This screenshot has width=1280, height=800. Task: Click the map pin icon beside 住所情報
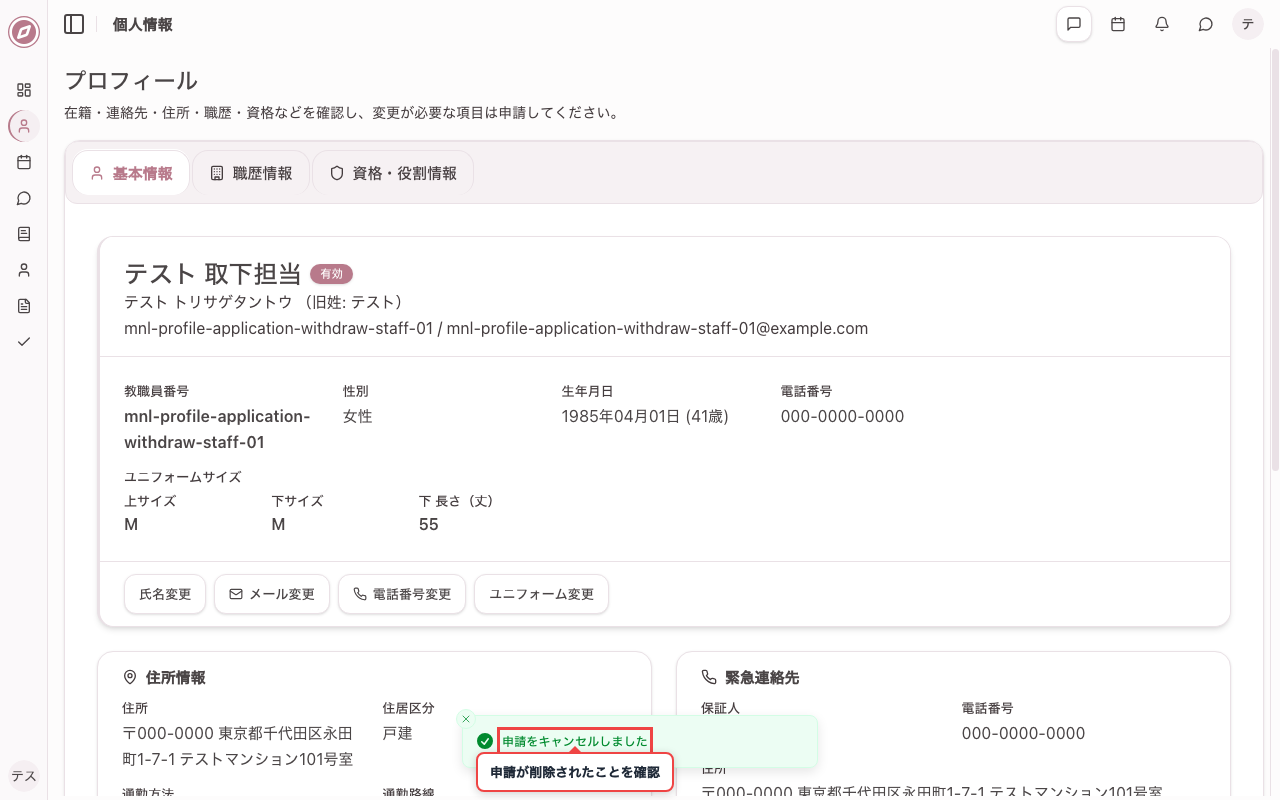130,677
